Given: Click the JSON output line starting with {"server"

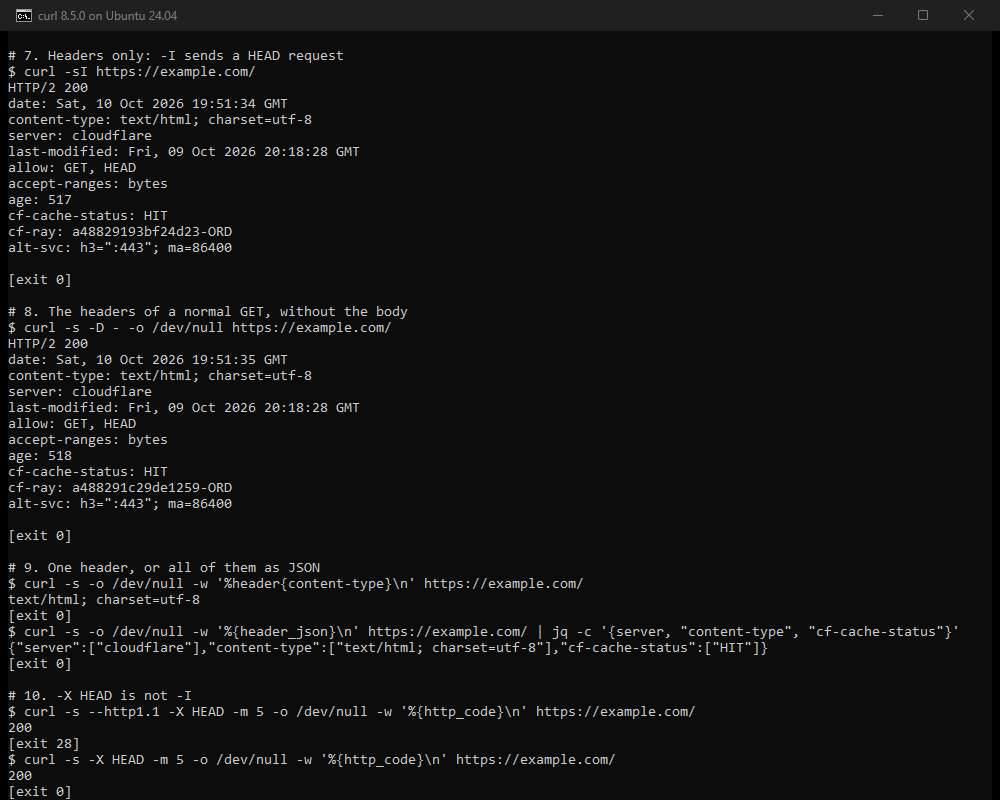Looking at the screenshot, I should [388, 648].
